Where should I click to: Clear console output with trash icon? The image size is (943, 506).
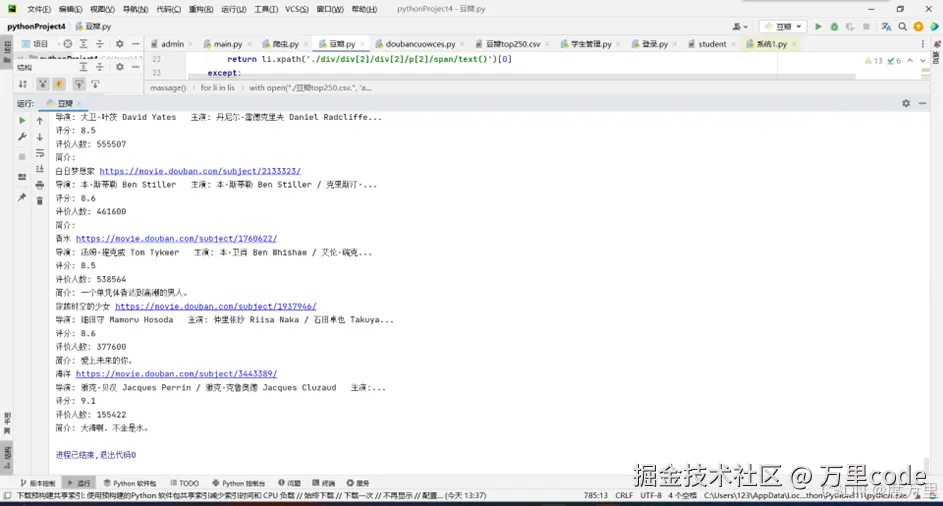pyautogui.click(x=40, y=201)
